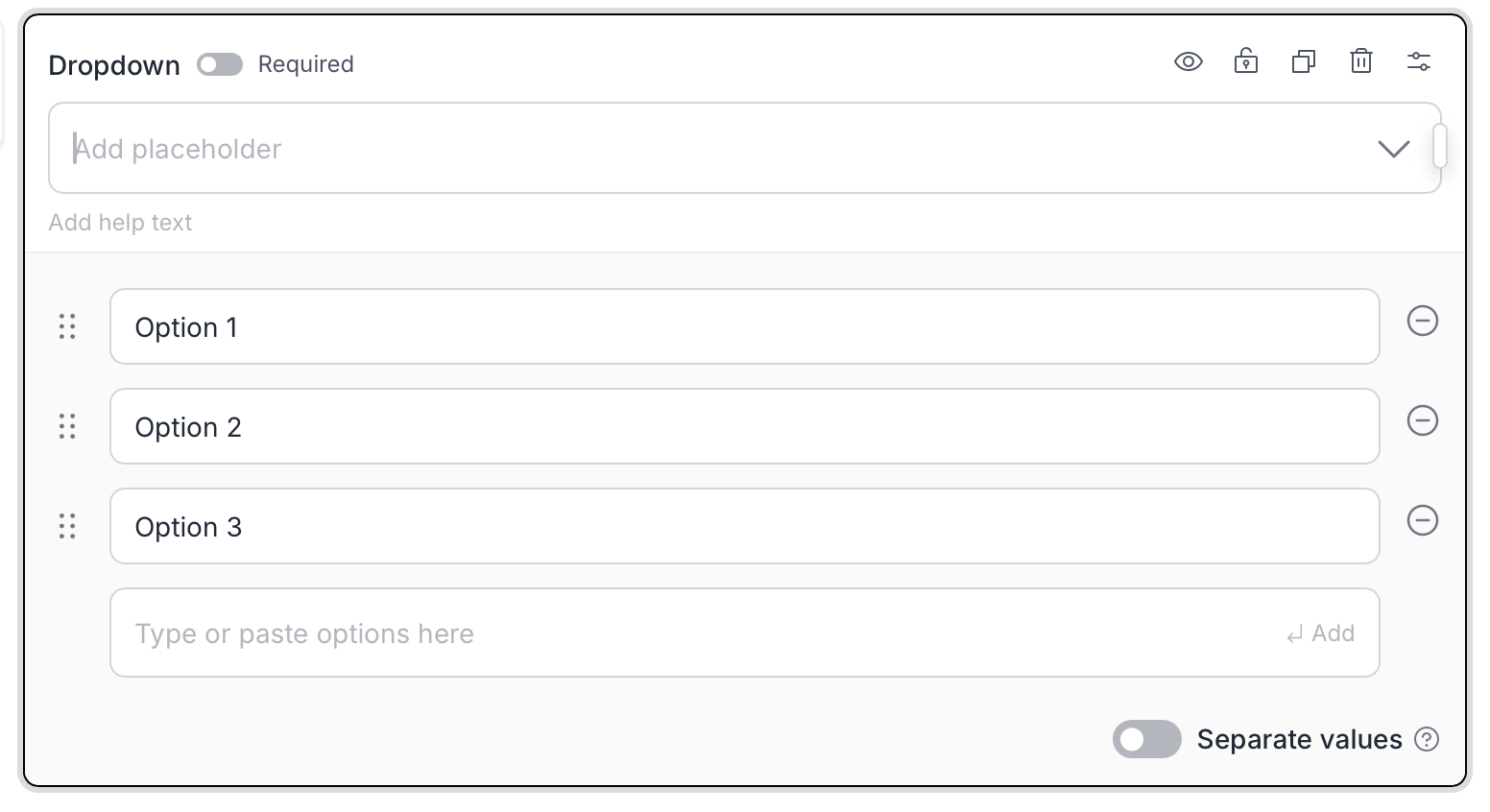This screenshot has width=1490, height=812.
Task: Click the drag handle beside Option 2
Action: 67,426
